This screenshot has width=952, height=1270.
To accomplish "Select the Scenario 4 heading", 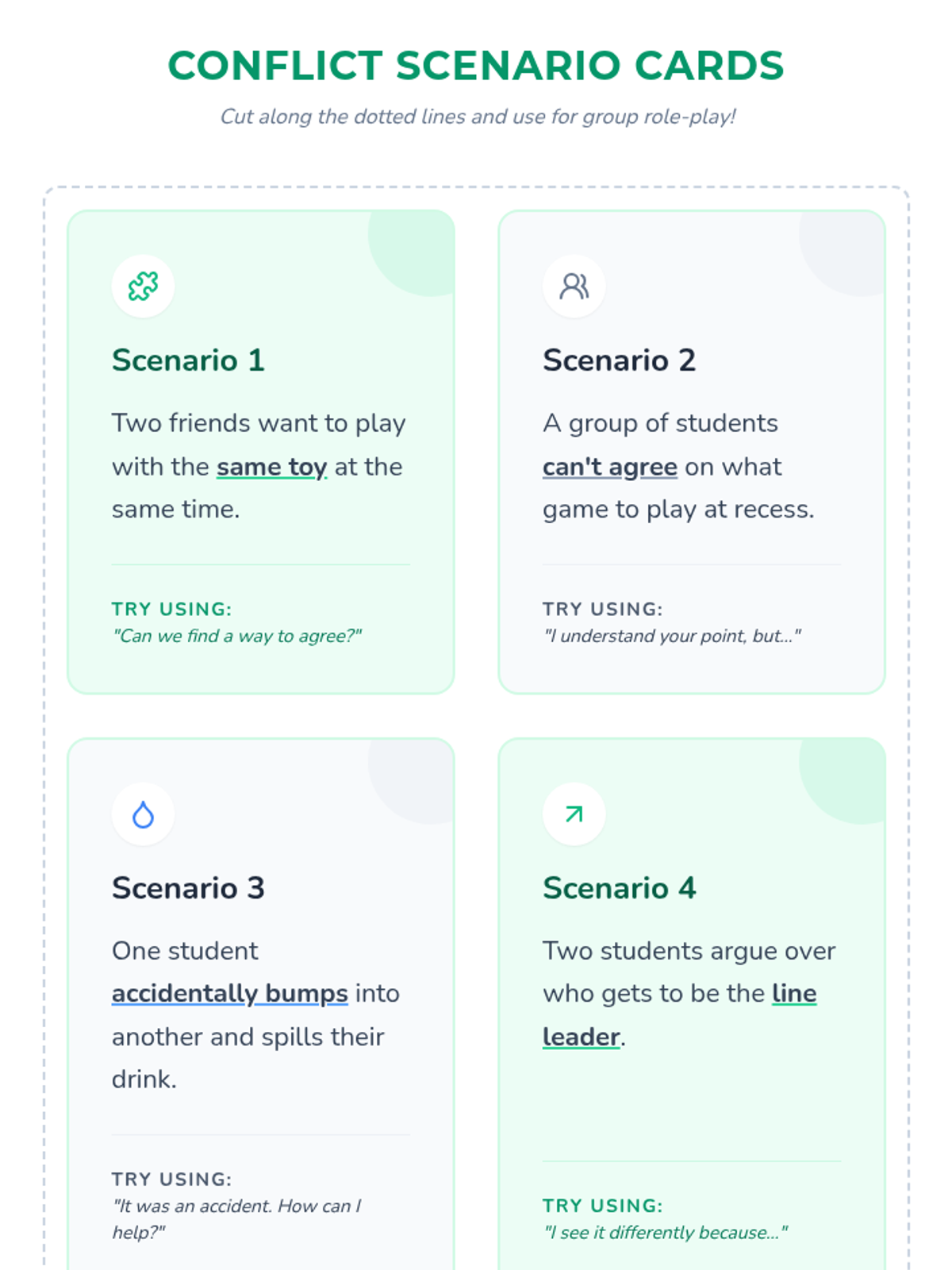I will click(619, 888).
